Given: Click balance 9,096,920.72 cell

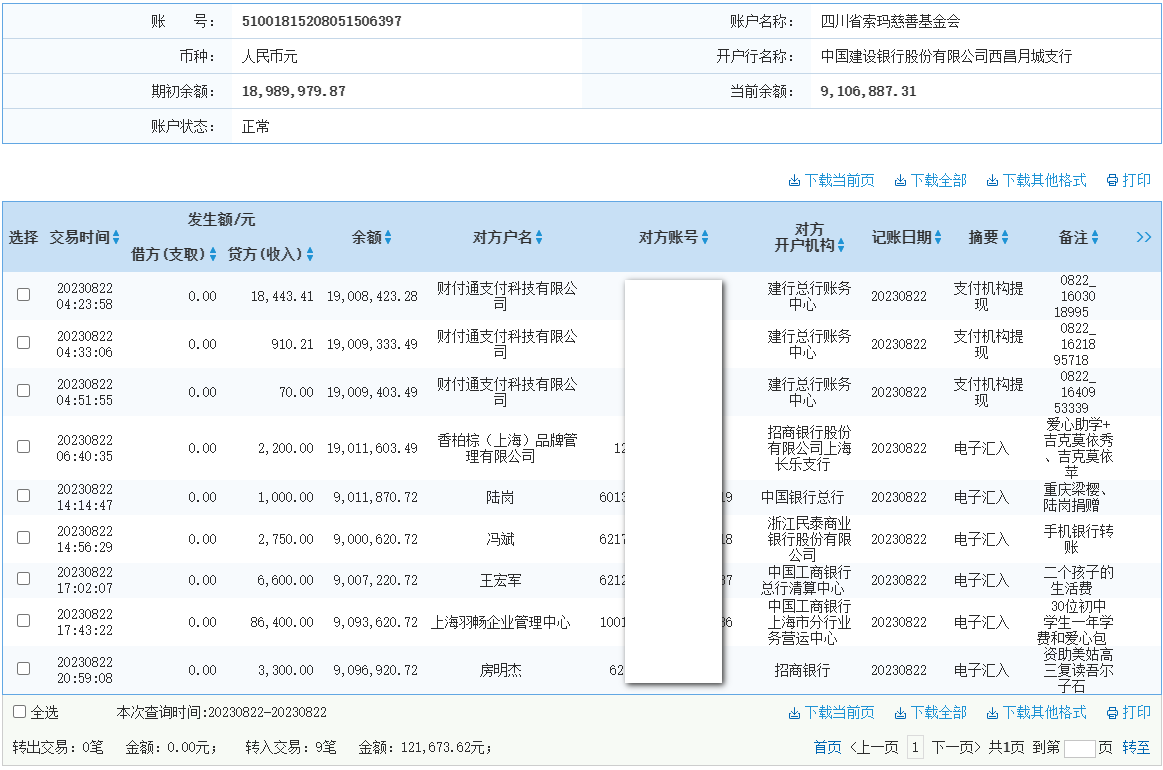Looking at the screenshot, I should 375,671.
